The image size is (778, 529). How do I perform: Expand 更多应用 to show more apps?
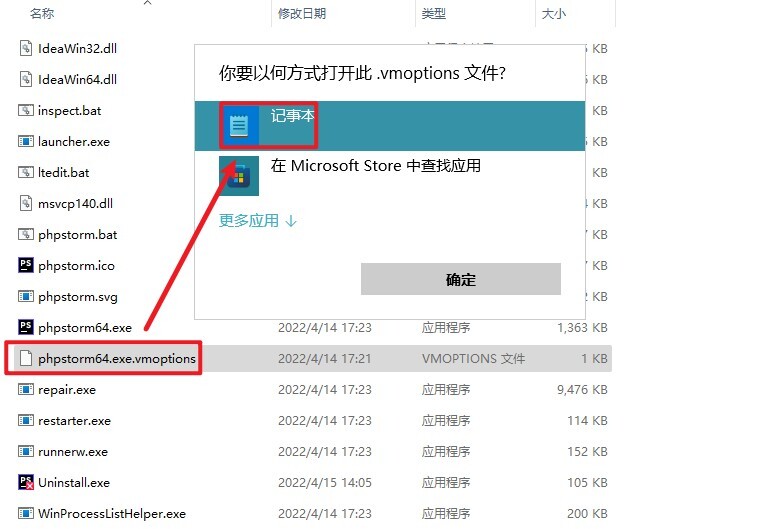[x=258, y=220]
